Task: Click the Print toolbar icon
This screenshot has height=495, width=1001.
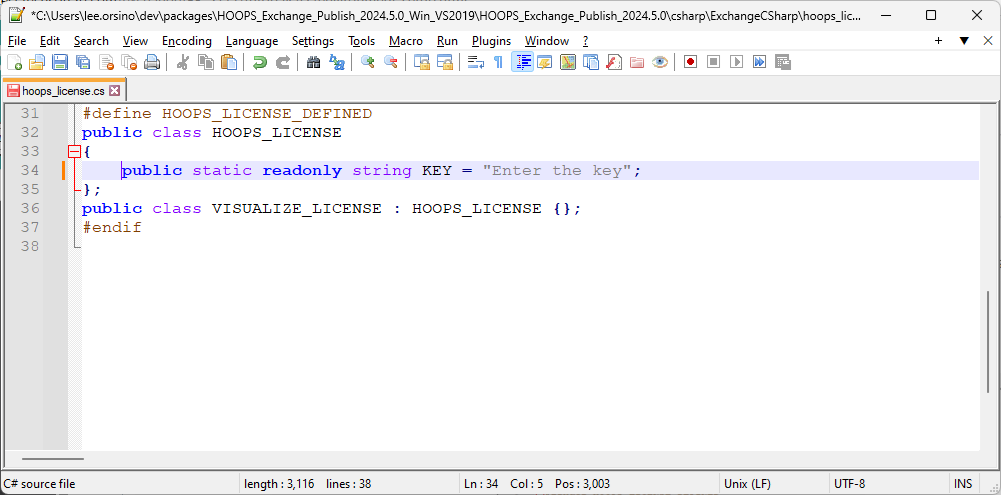Action: [x=152, y=62]
